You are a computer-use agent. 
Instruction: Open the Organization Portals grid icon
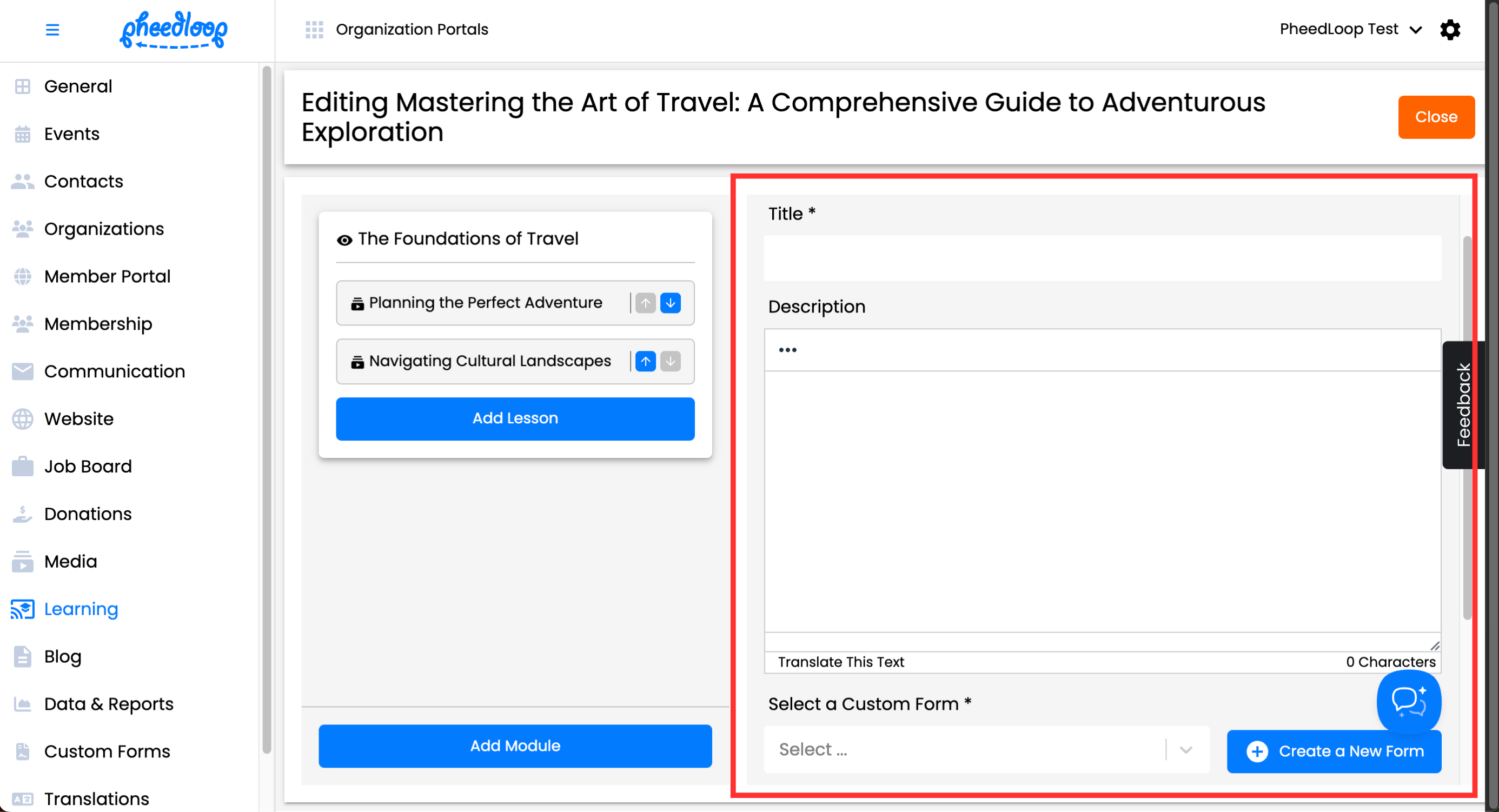314,30
